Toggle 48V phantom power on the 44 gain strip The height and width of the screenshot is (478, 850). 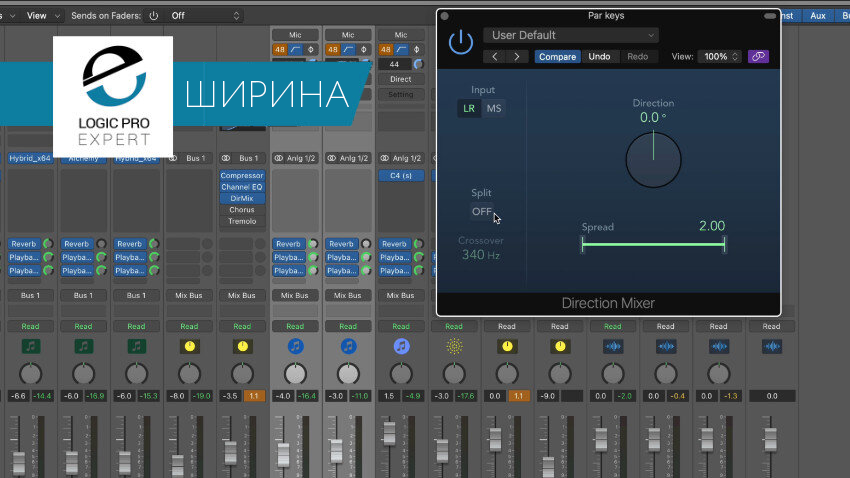click(385, 49)
